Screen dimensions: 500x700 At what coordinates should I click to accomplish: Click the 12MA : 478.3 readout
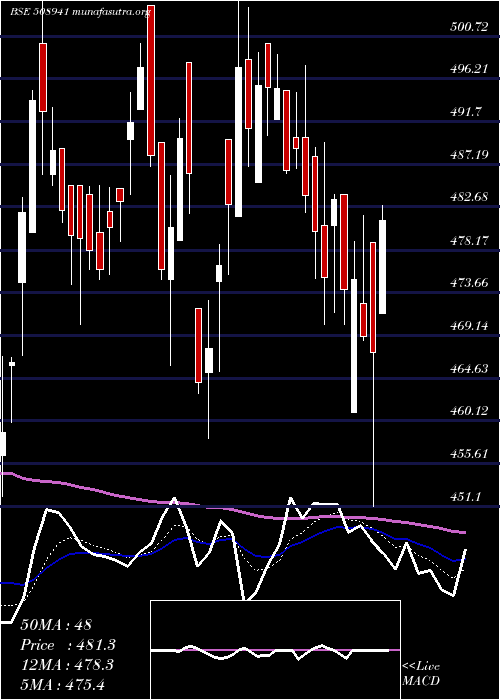click(67, 665)
